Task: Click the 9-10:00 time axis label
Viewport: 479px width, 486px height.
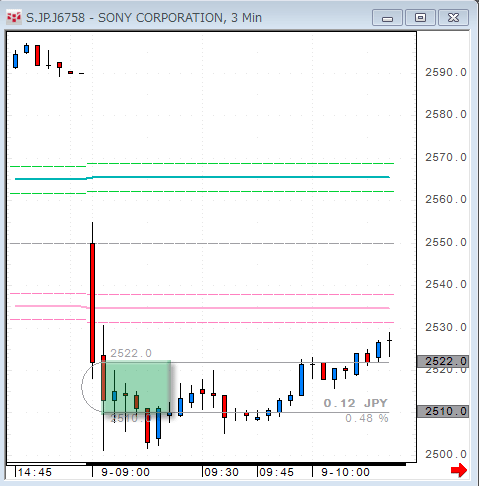Action: coord(345,472)
